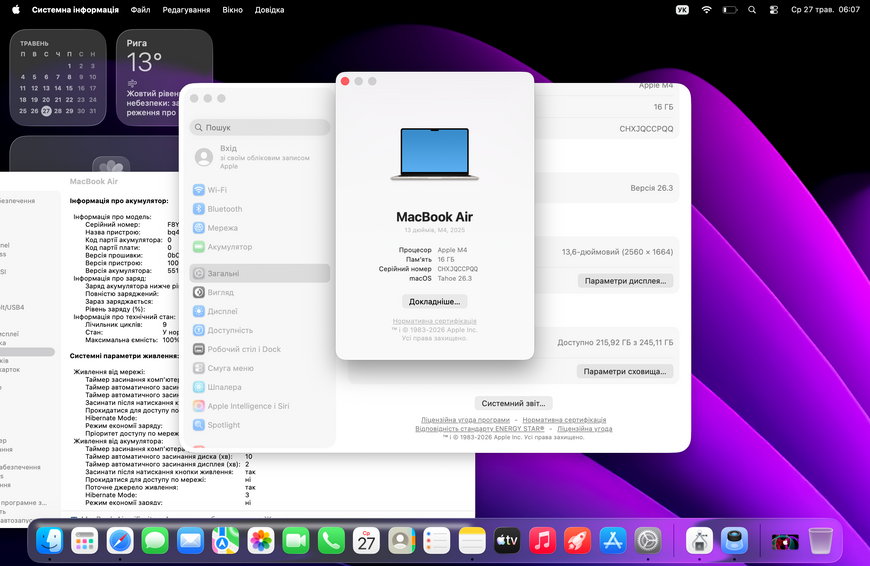Open Mail from the Dock
The width and height of the screenshot is (870, 566).
pyautogui.click(x=190, y=540)
